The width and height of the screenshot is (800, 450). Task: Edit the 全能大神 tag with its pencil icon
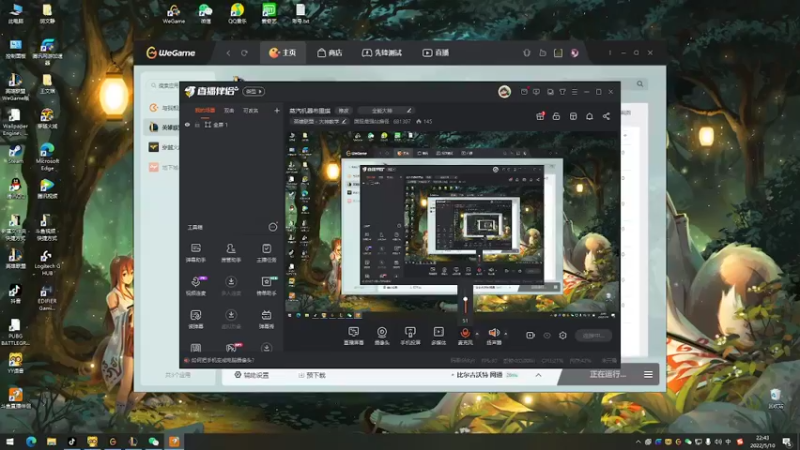click(409, 110)
